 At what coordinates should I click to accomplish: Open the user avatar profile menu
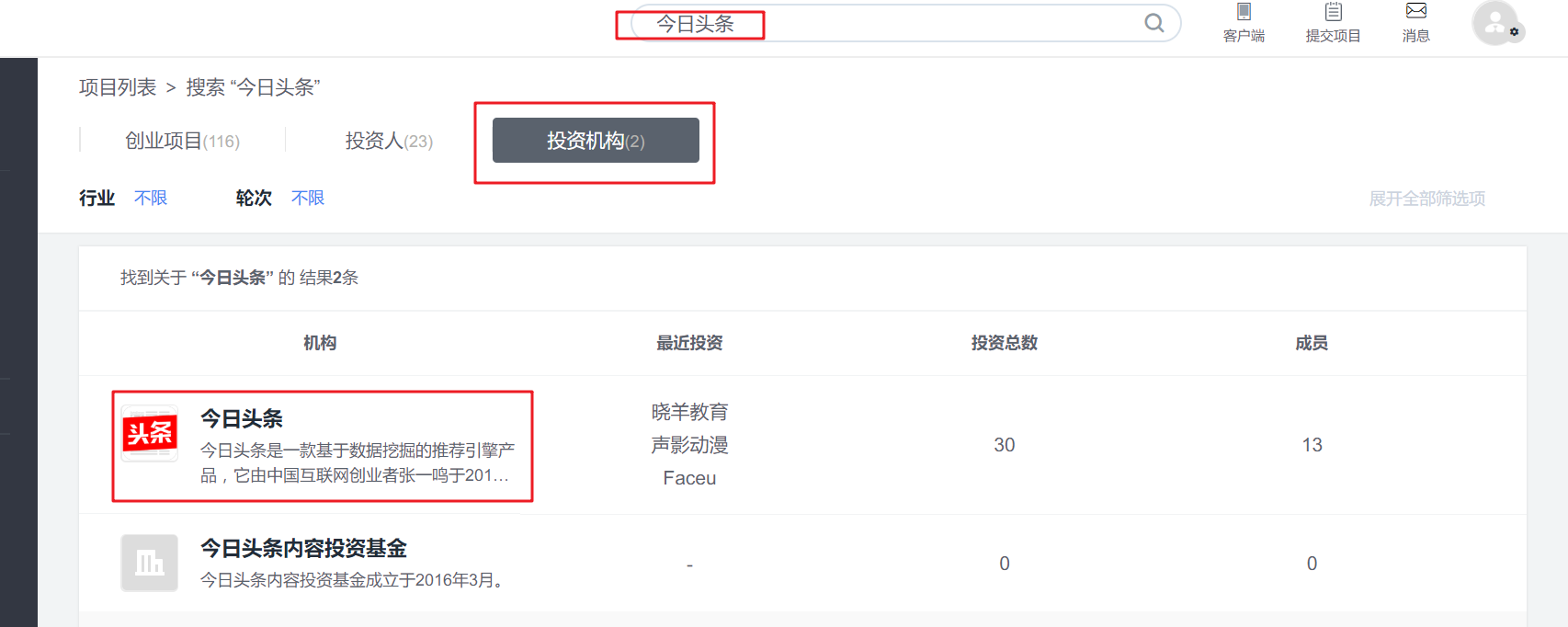[x=1495, y=23]
